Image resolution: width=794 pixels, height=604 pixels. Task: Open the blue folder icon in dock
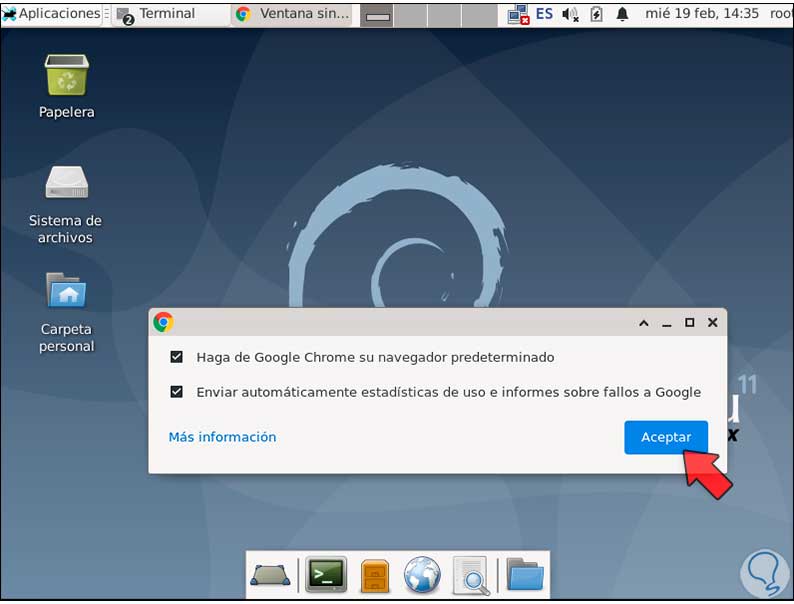tap(525, 574)
